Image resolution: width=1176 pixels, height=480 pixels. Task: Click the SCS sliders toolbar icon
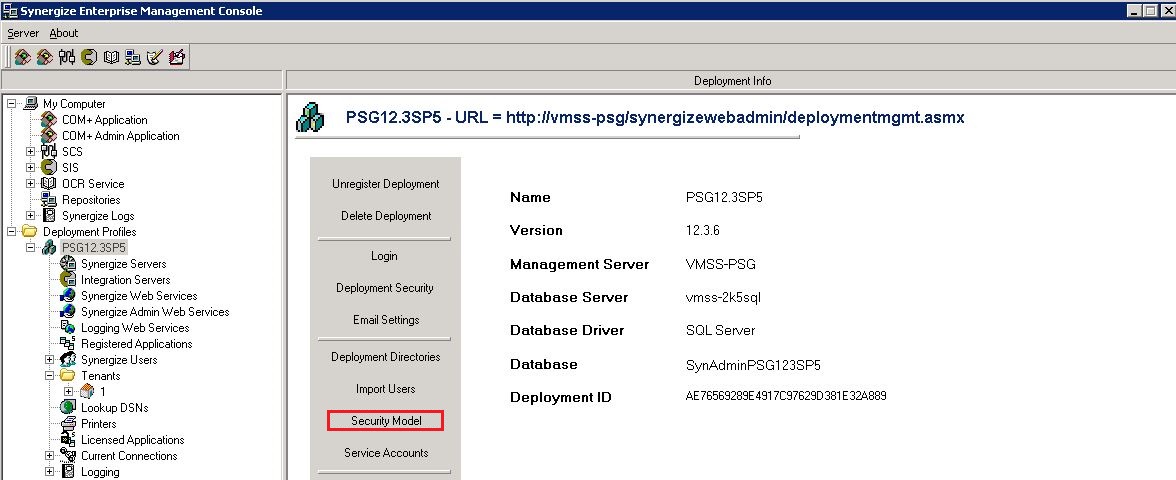pos(67,57)
